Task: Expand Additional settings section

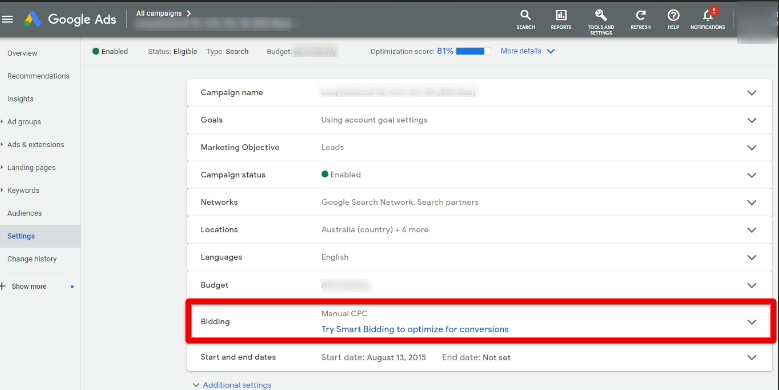Action: pos(232,385)
